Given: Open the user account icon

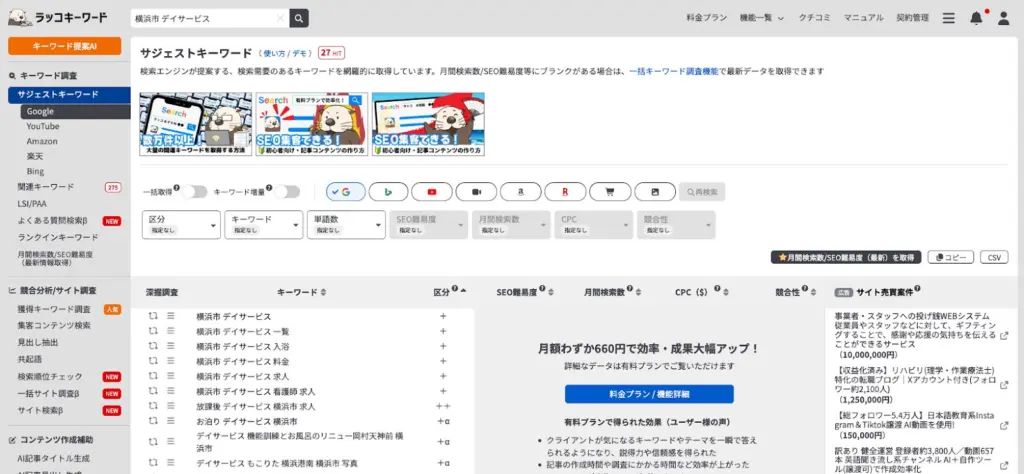Looking at the screenshot, I should coord(1003,18).
